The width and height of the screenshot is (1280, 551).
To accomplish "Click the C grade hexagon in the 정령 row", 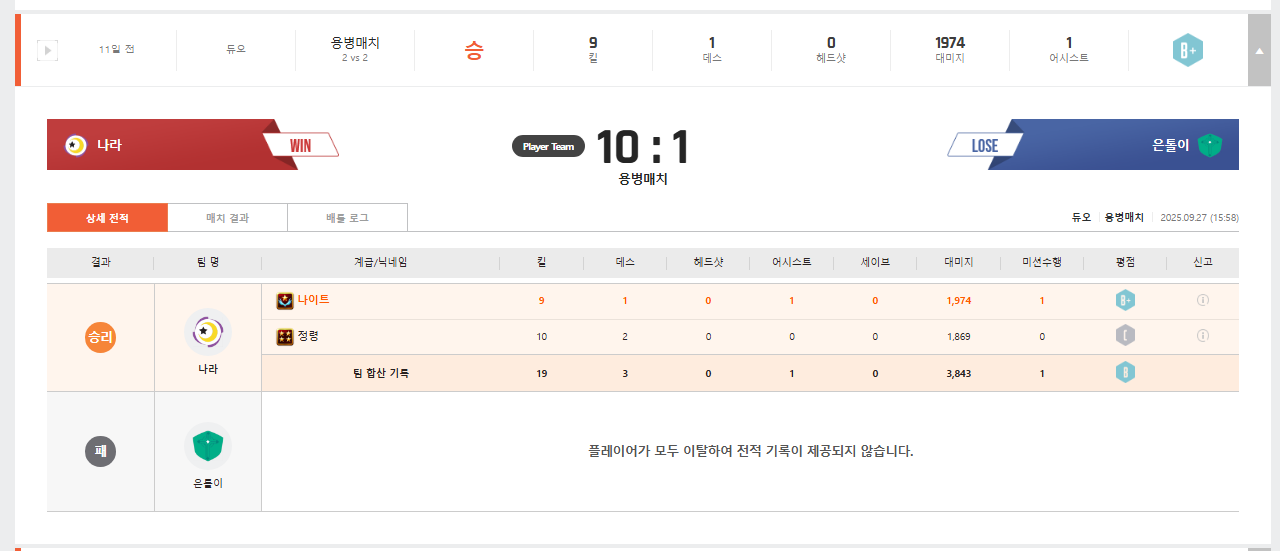I will pos(1125,336).
